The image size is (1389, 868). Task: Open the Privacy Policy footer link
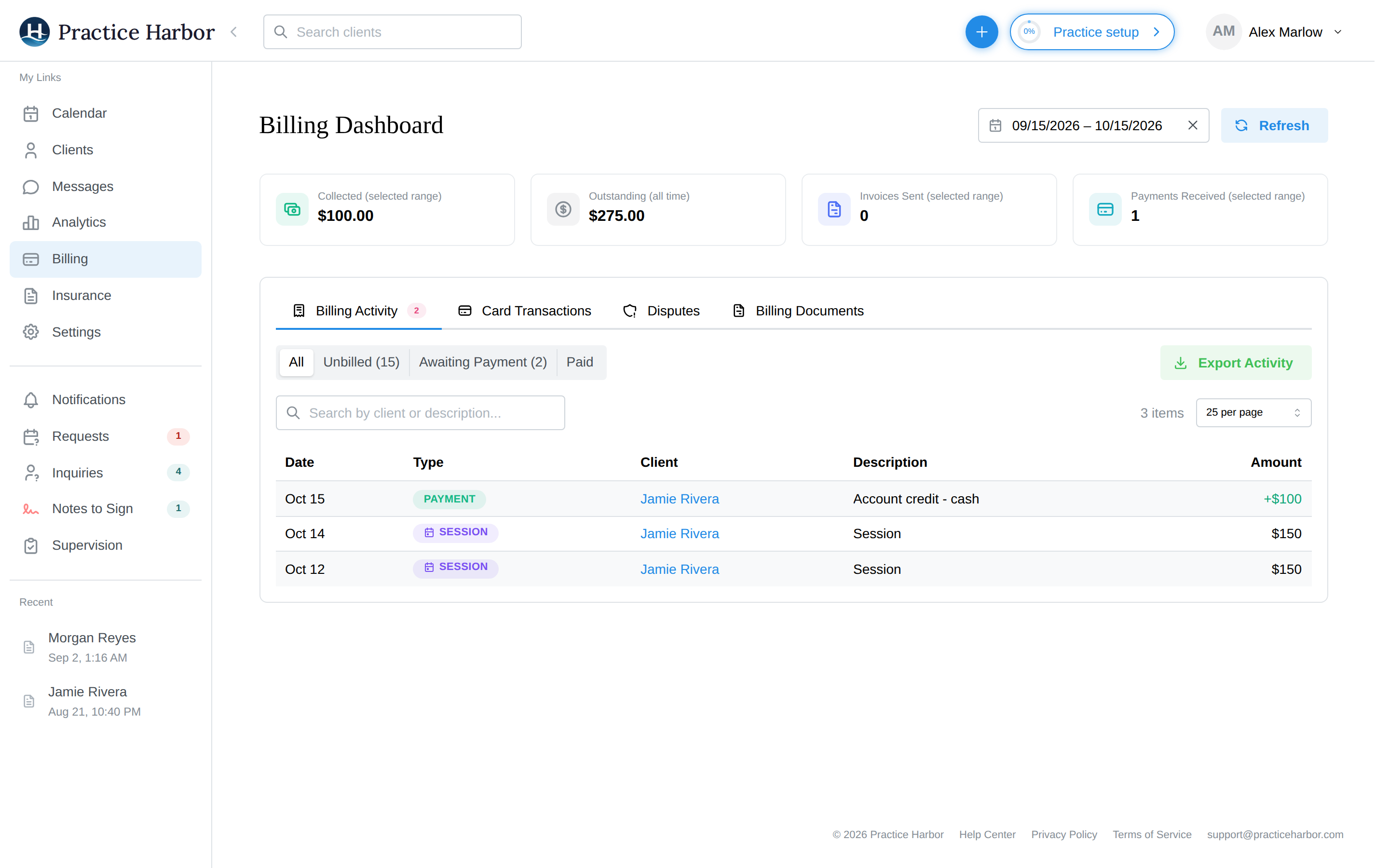pyautogui.click(x=1064, y=835)
